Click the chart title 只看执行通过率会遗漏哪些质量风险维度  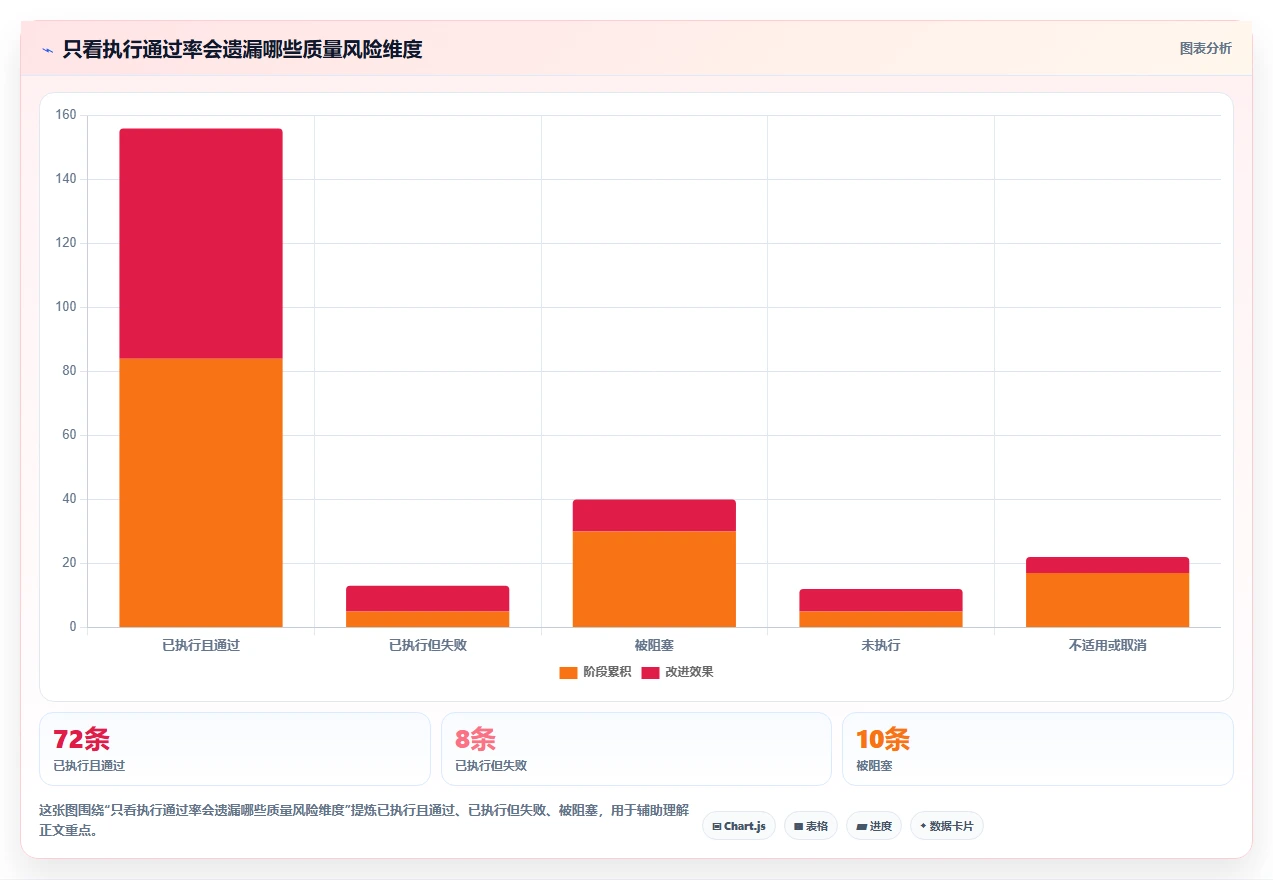click(242, 49)
